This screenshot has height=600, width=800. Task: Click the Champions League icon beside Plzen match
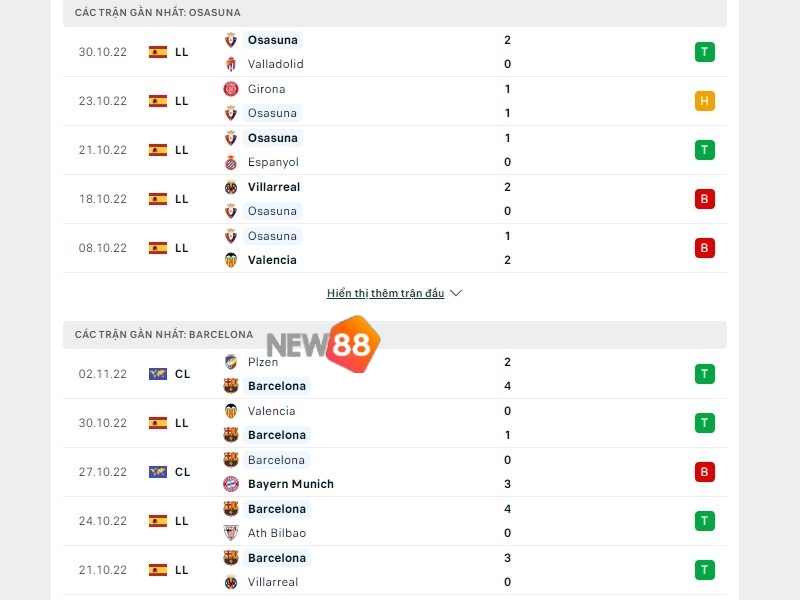point(158,374)
